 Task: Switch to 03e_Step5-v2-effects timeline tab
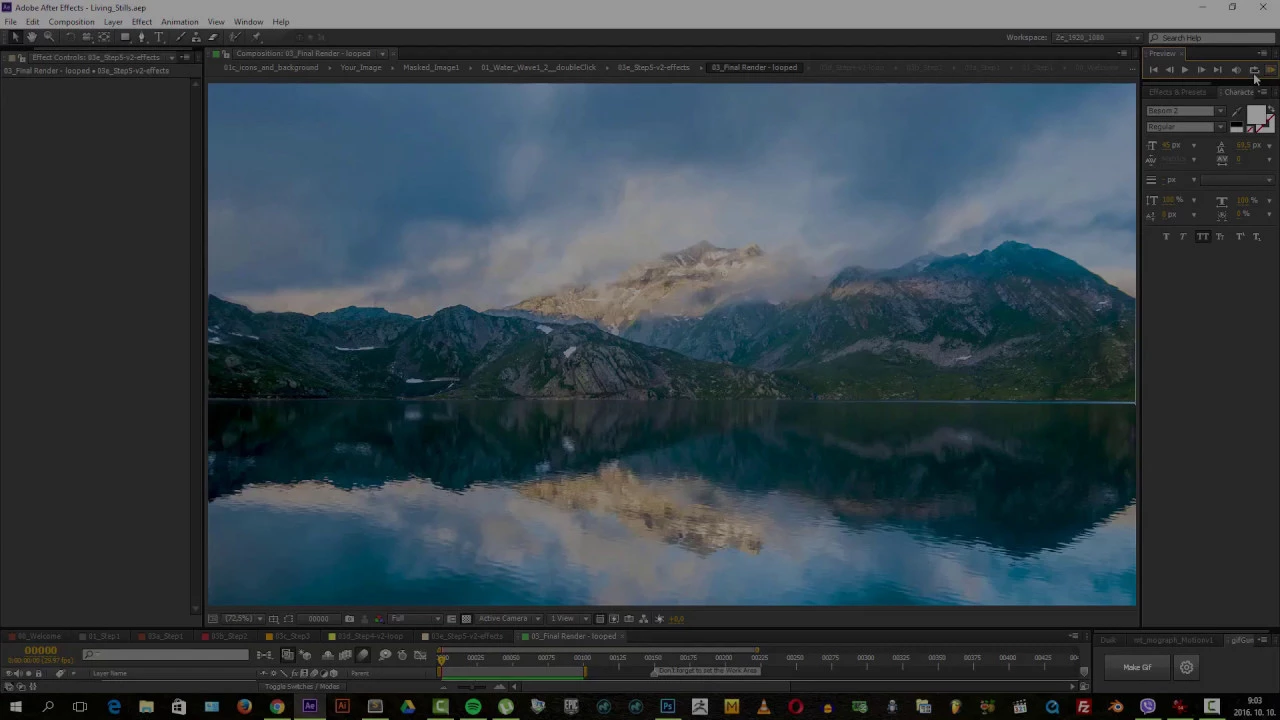coord(467,636)
